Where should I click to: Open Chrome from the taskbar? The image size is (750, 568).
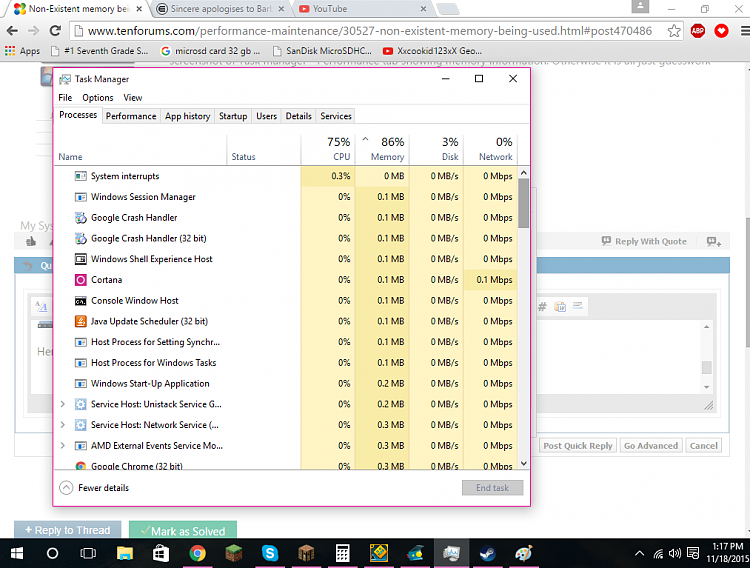pyautogui.click(x=197, y=554)
